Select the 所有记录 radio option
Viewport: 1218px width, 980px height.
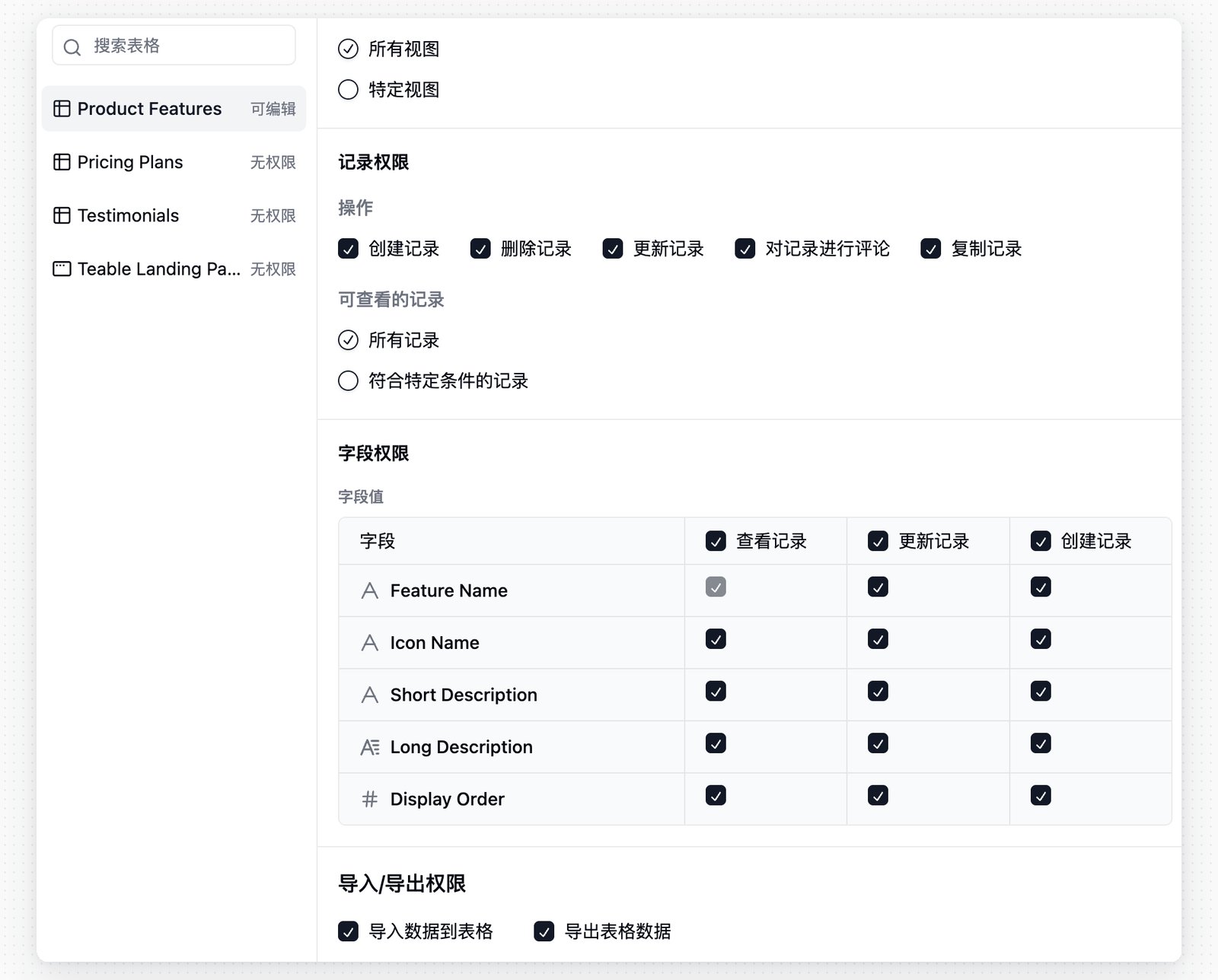click(x=348, y=339)
